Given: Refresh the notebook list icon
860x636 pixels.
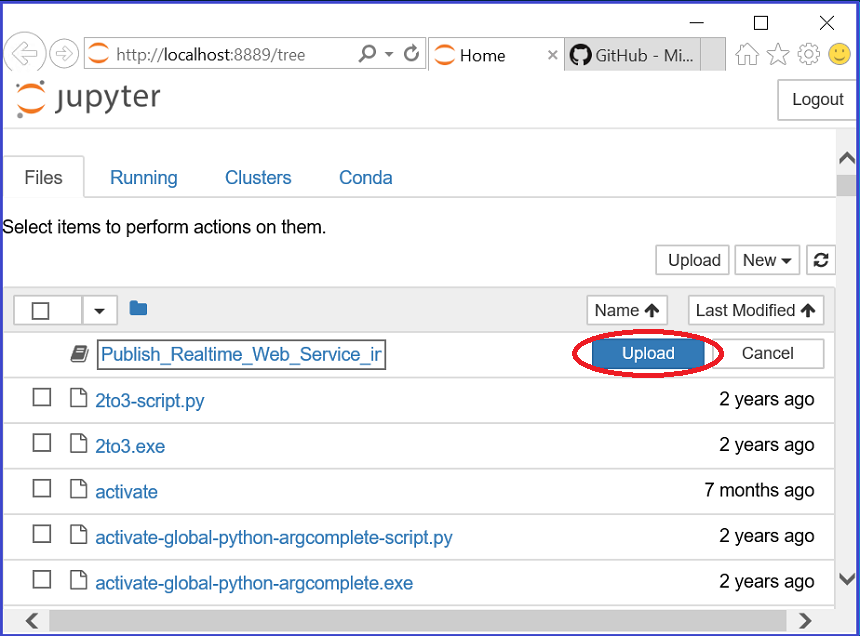Looking at the screenshot, I should coord(821,260).
